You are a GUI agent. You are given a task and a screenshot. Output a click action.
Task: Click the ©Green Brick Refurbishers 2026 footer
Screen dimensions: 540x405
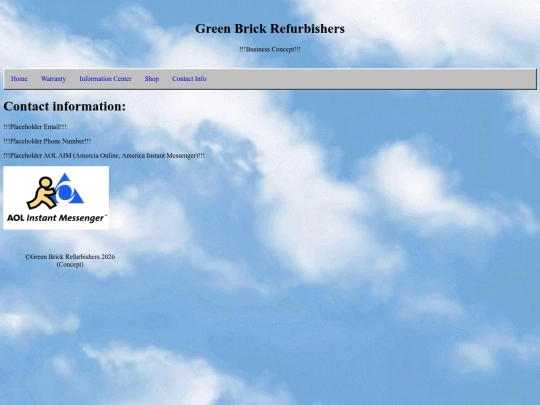[70, 257]
